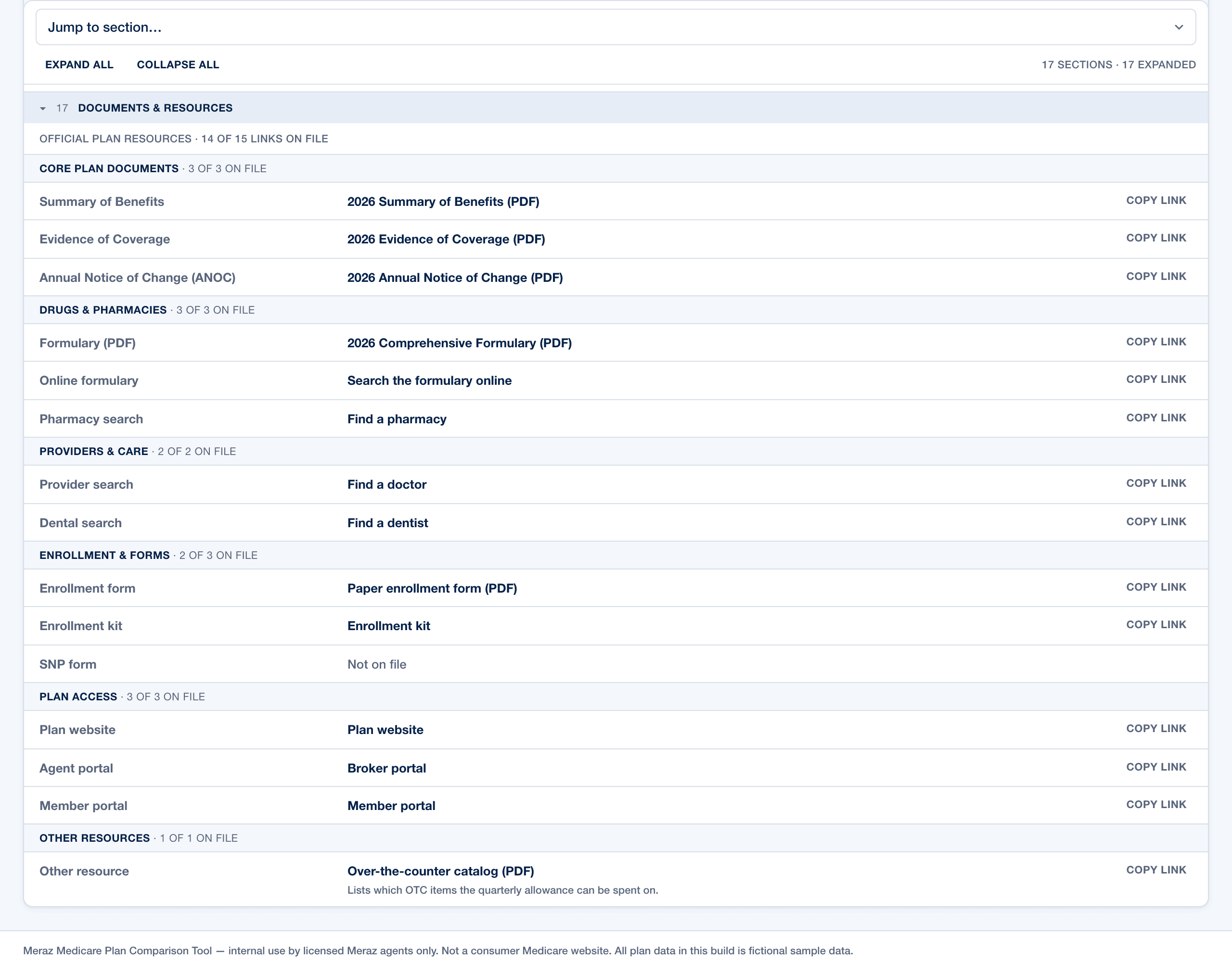Click the OTC quarterly allowance description text
Screen dimensions: 1232x962
pyautogui.click(x=502, y=890)
